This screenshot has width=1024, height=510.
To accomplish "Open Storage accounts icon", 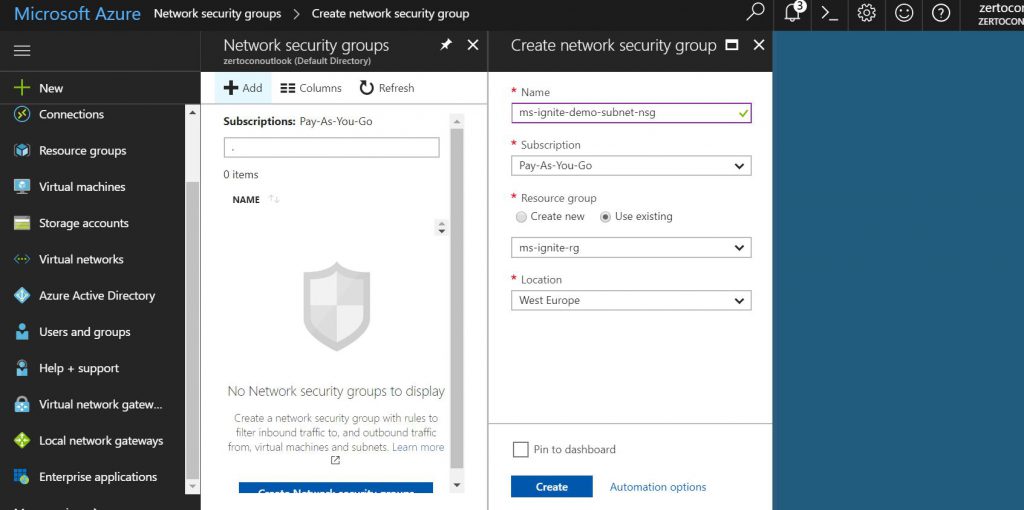I will coord(22,223).
